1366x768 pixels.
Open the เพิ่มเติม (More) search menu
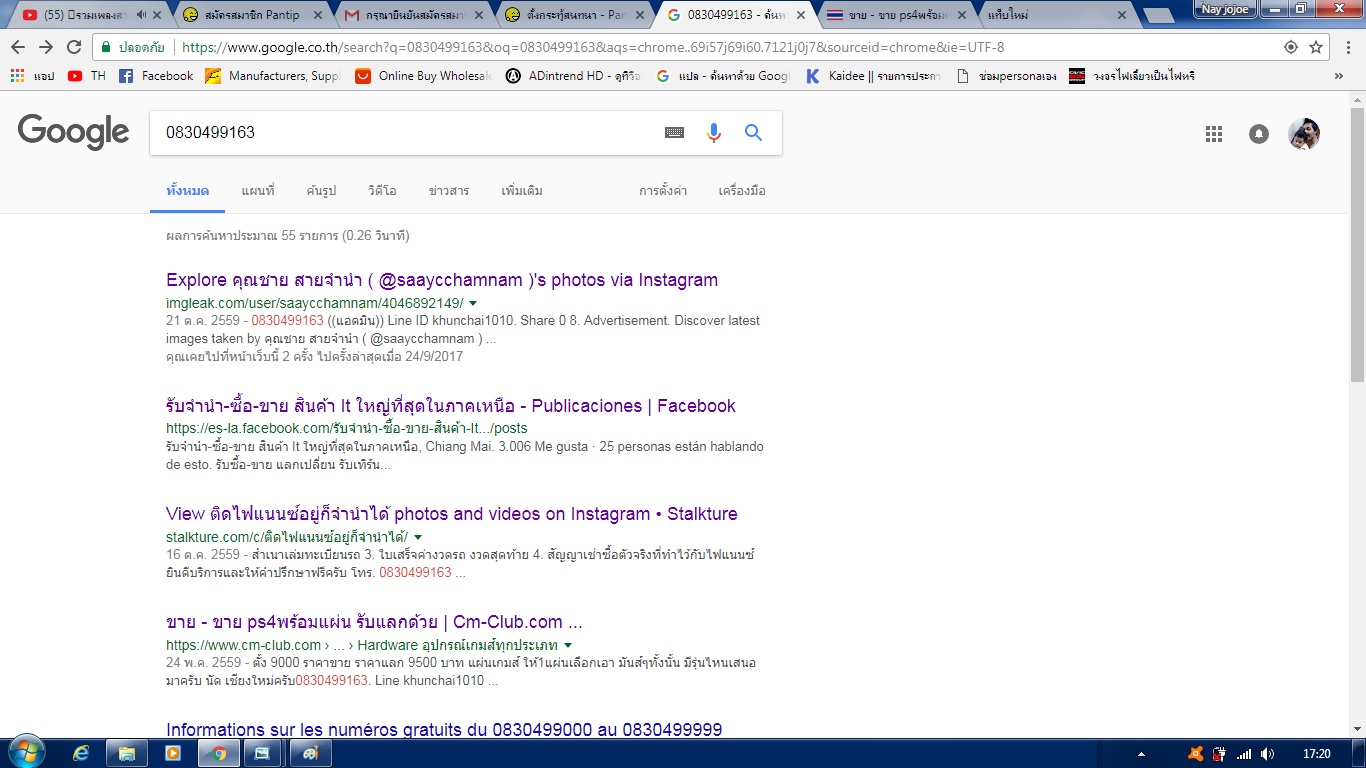point(522,191)
